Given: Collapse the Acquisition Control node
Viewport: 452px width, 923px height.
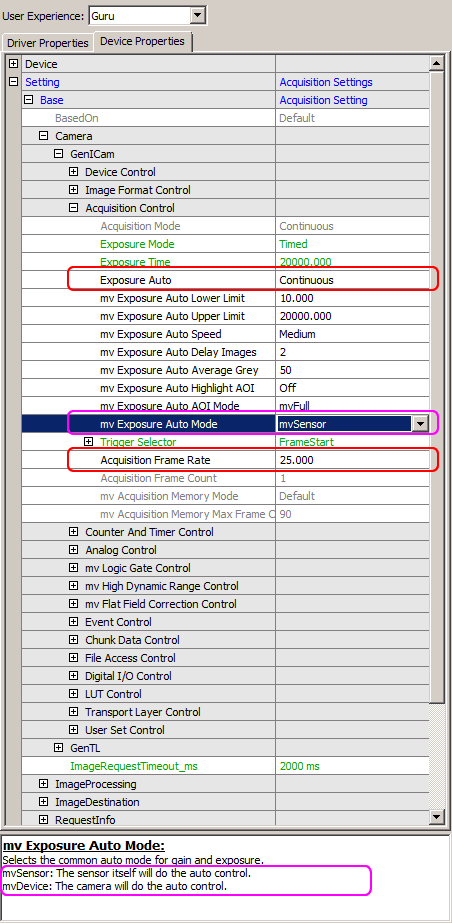Looking at the screenshot, I should [74, 208].
